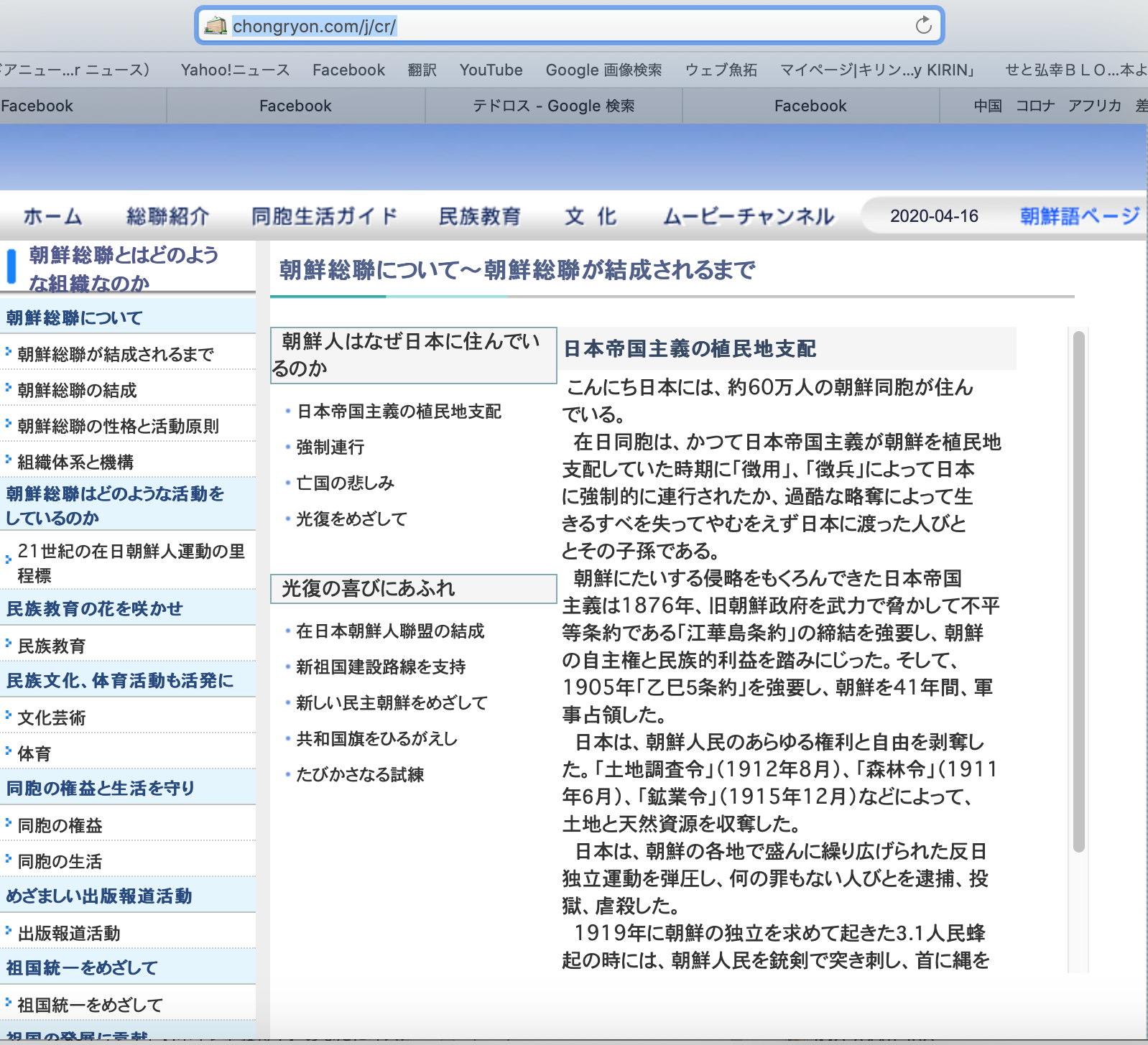The width and height of the screenshot is (1148, 1045).
Task: Click sidebar heading 民族文化、体育活動も活発に
Action: coord(120,680)
